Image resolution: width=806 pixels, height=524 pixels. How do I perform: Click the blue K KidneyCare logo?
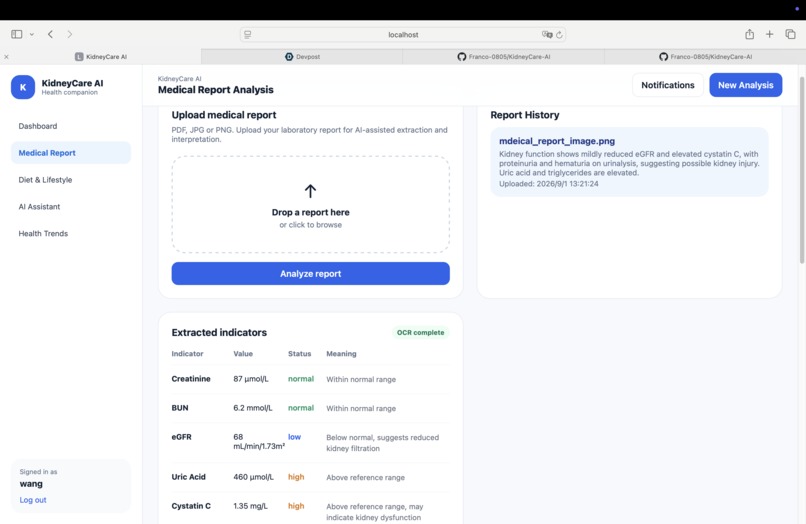coord(23,87)
